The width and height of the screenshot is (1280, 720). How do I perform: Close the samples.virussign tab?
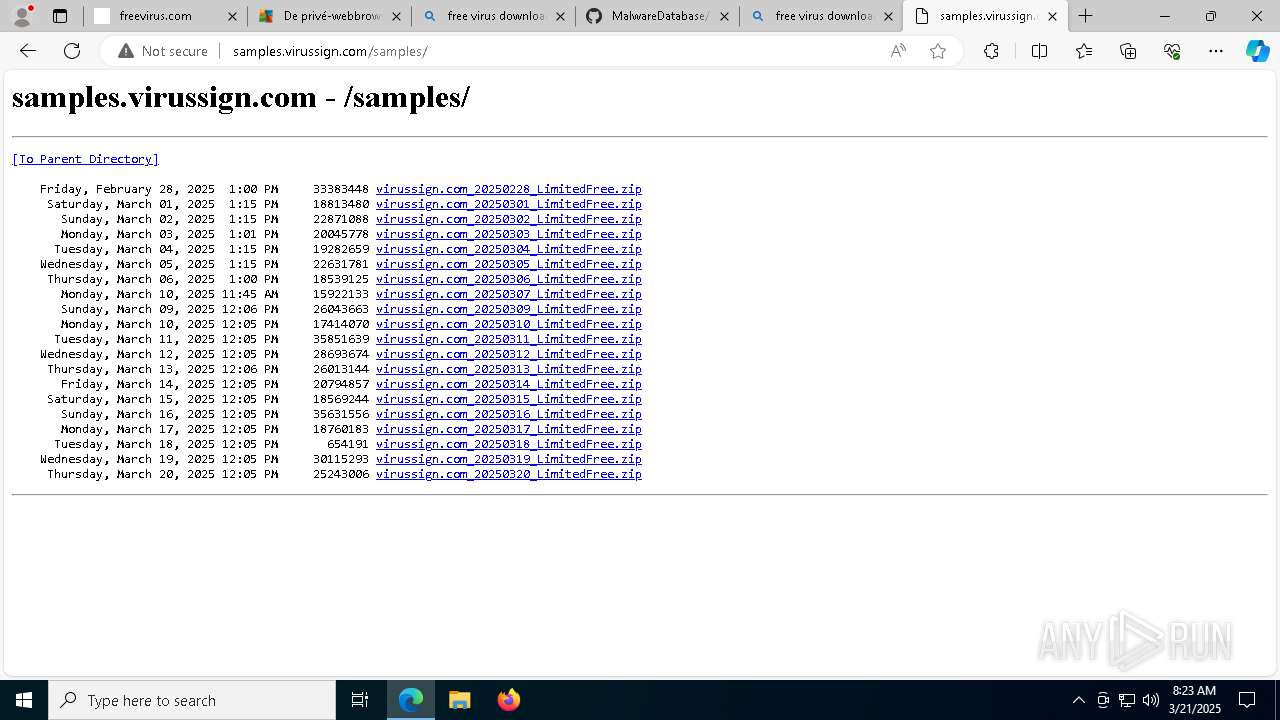[x=1052, y=16]
